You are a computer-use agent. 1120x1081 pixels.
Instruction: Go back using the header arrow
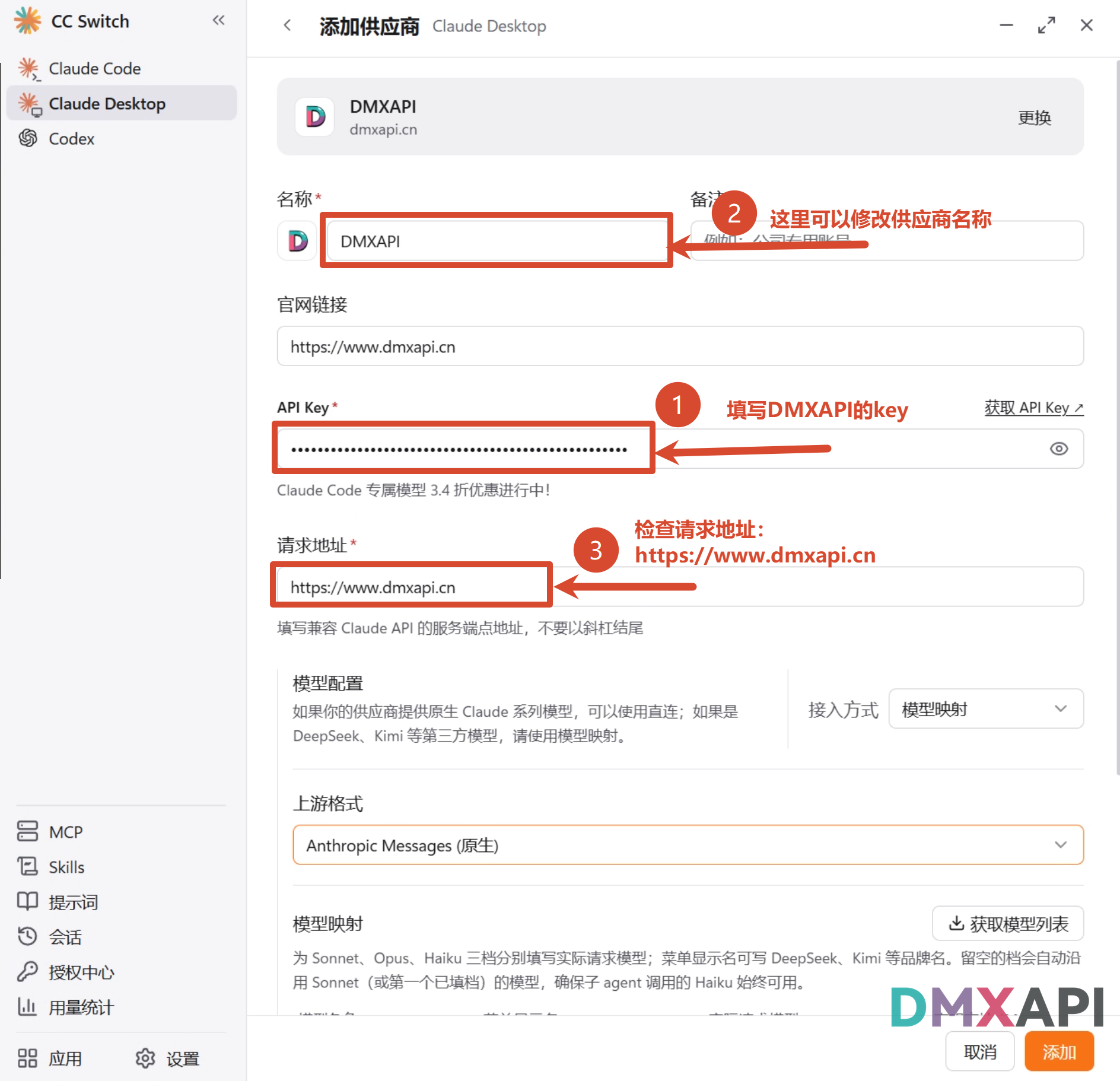point(288,26)
